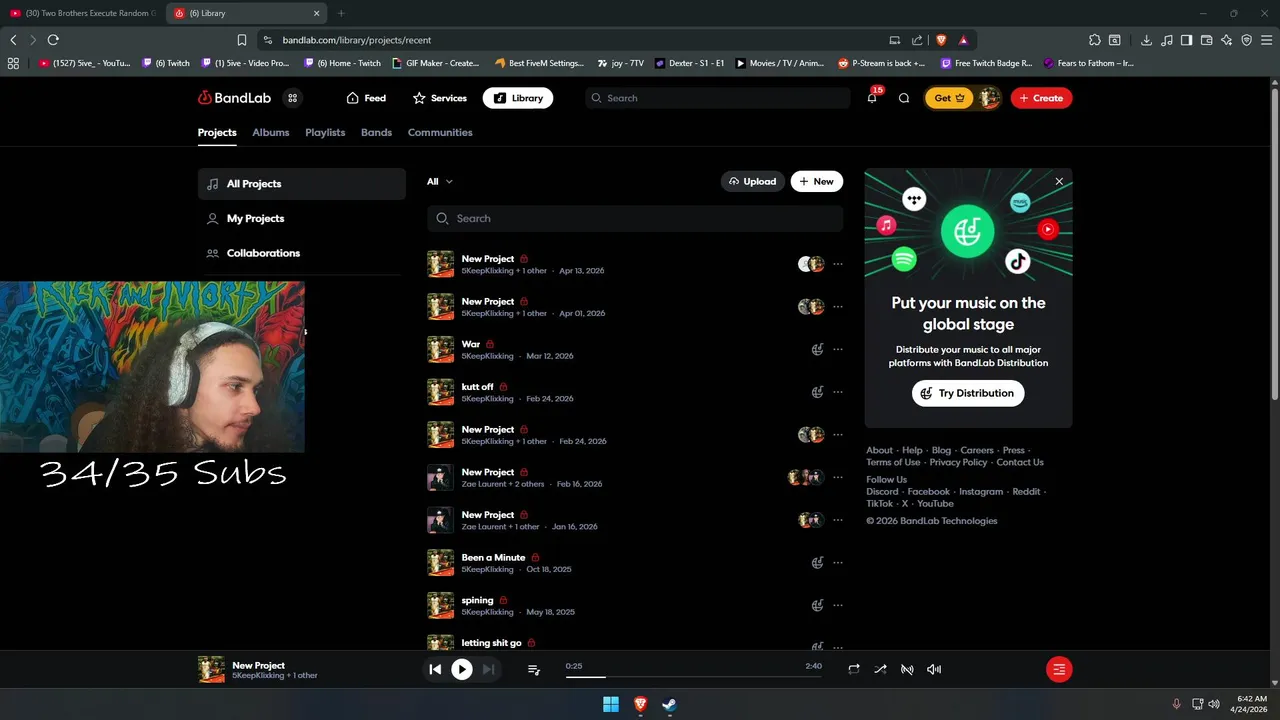Open Windows Start button
Image resolution: width=1280 pixels, height=720 pixels.
pos(611,704)
